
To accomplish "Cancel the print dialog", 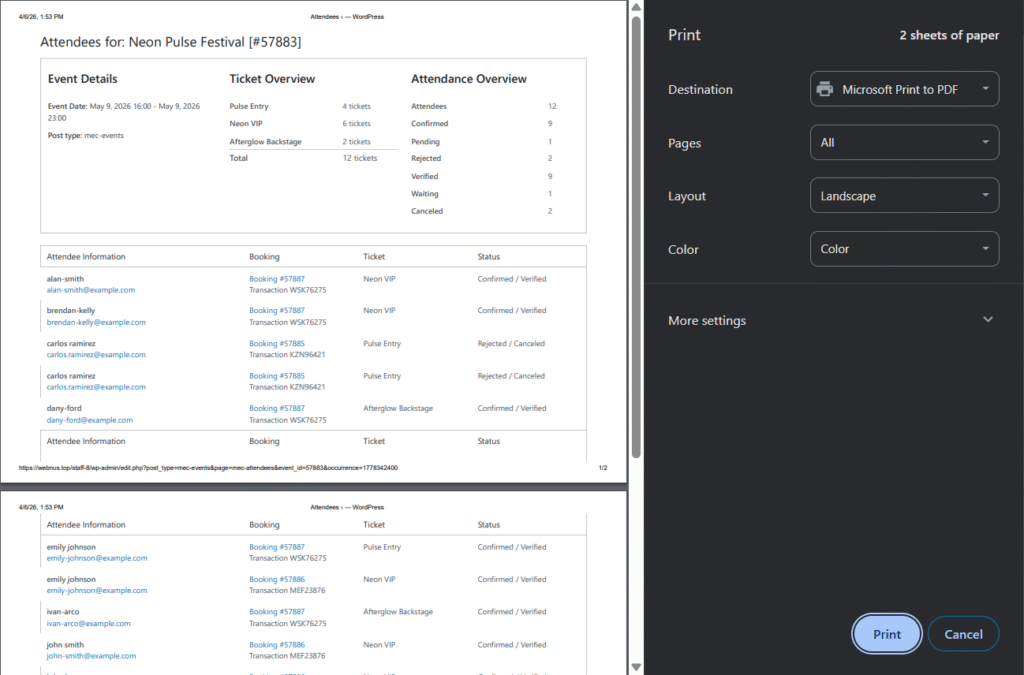I will (963, 634).
